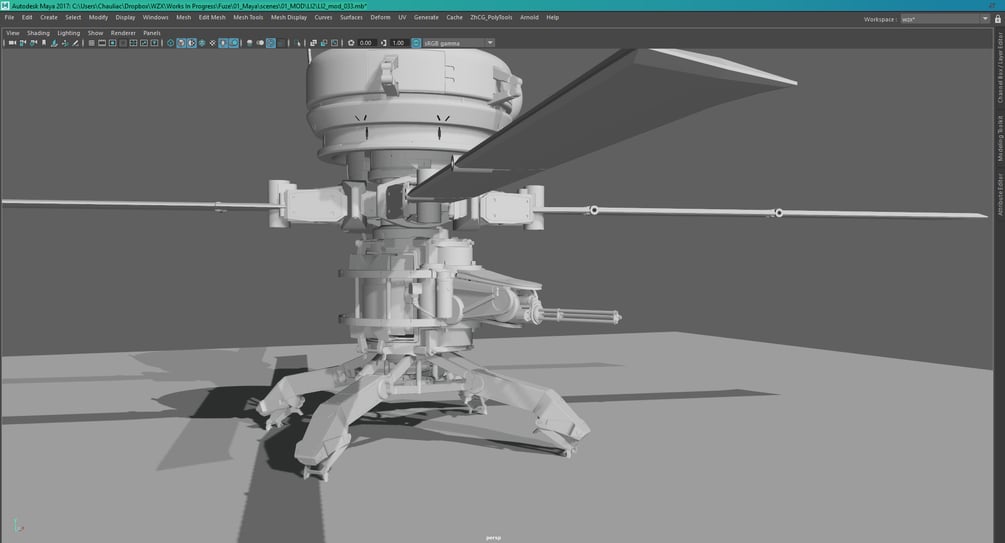The height and width of the screenshot is (543, 1005).
Task: Toggle the Use Default Material icon
Action: tap(191, 43)
